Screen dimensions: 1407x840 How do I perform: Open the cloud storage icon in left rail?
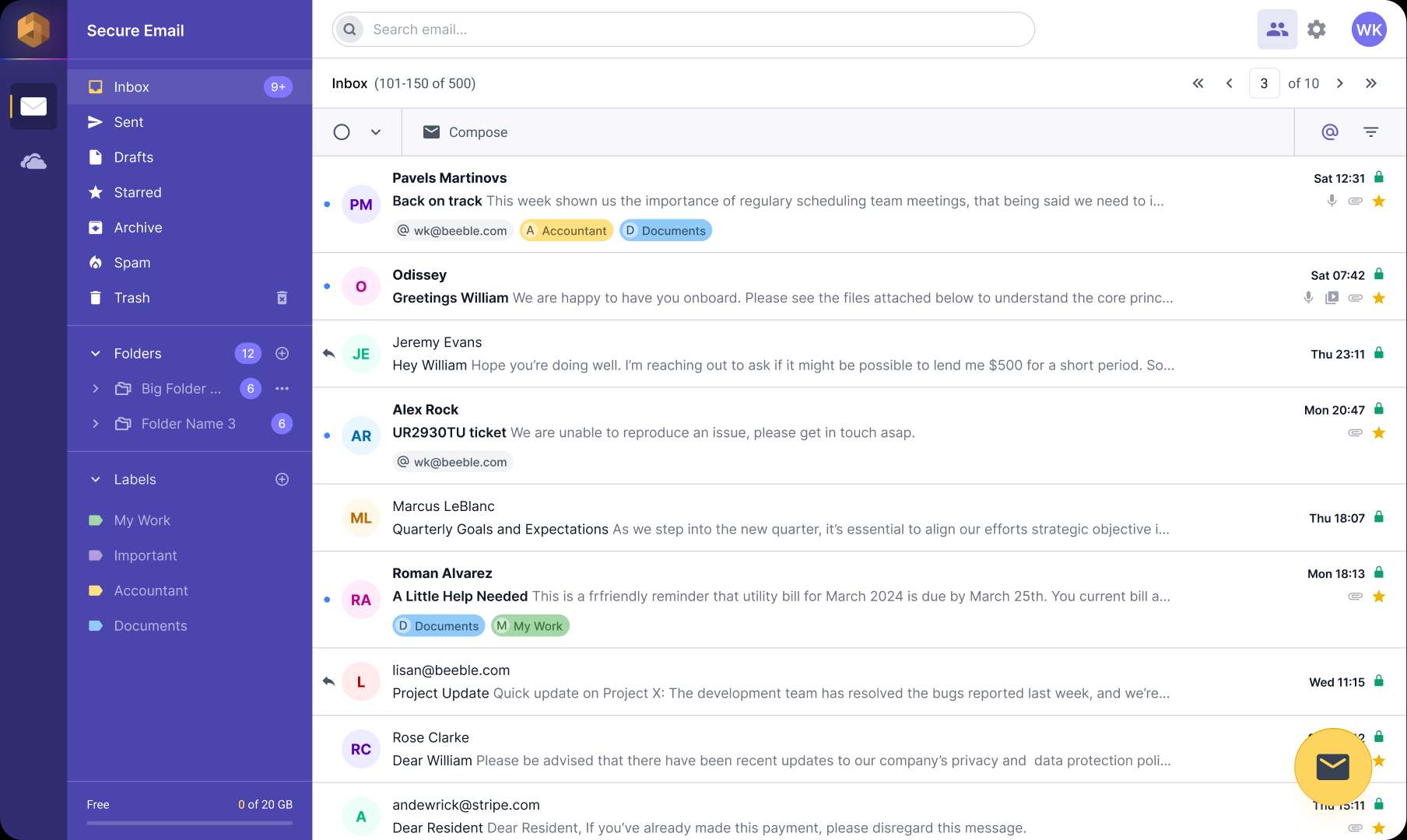click(33, 161)
